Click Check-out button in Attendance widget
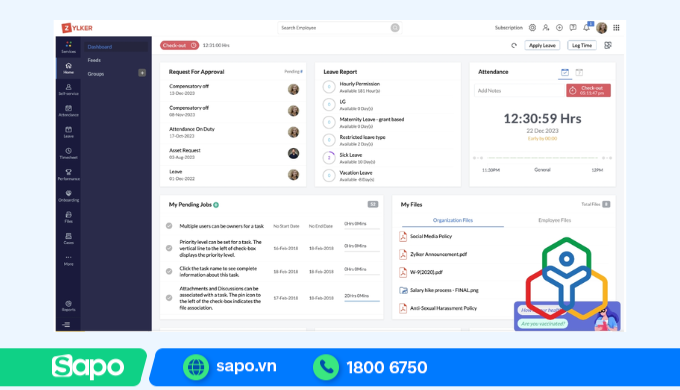The height and width of the screenshot is (390, 680). pyautogui.click(x=588, y=90)
